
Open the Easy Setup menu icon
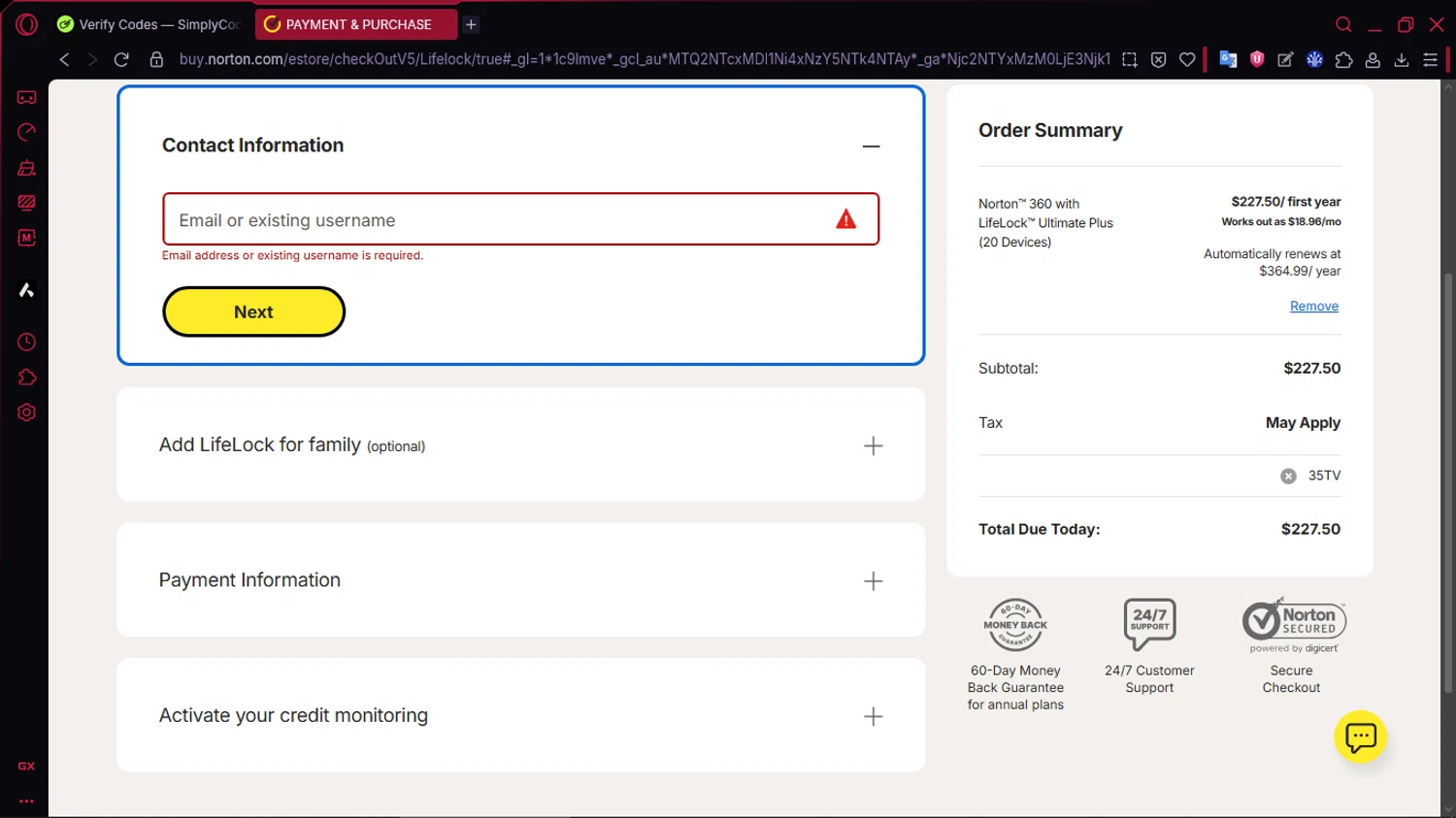[1430, 59]
